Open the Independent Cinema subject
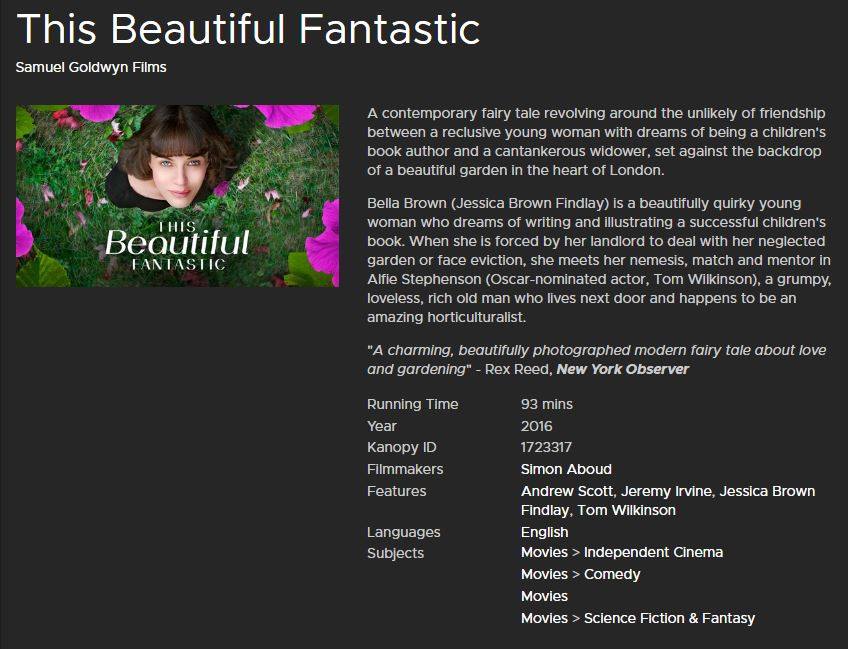 653,552
